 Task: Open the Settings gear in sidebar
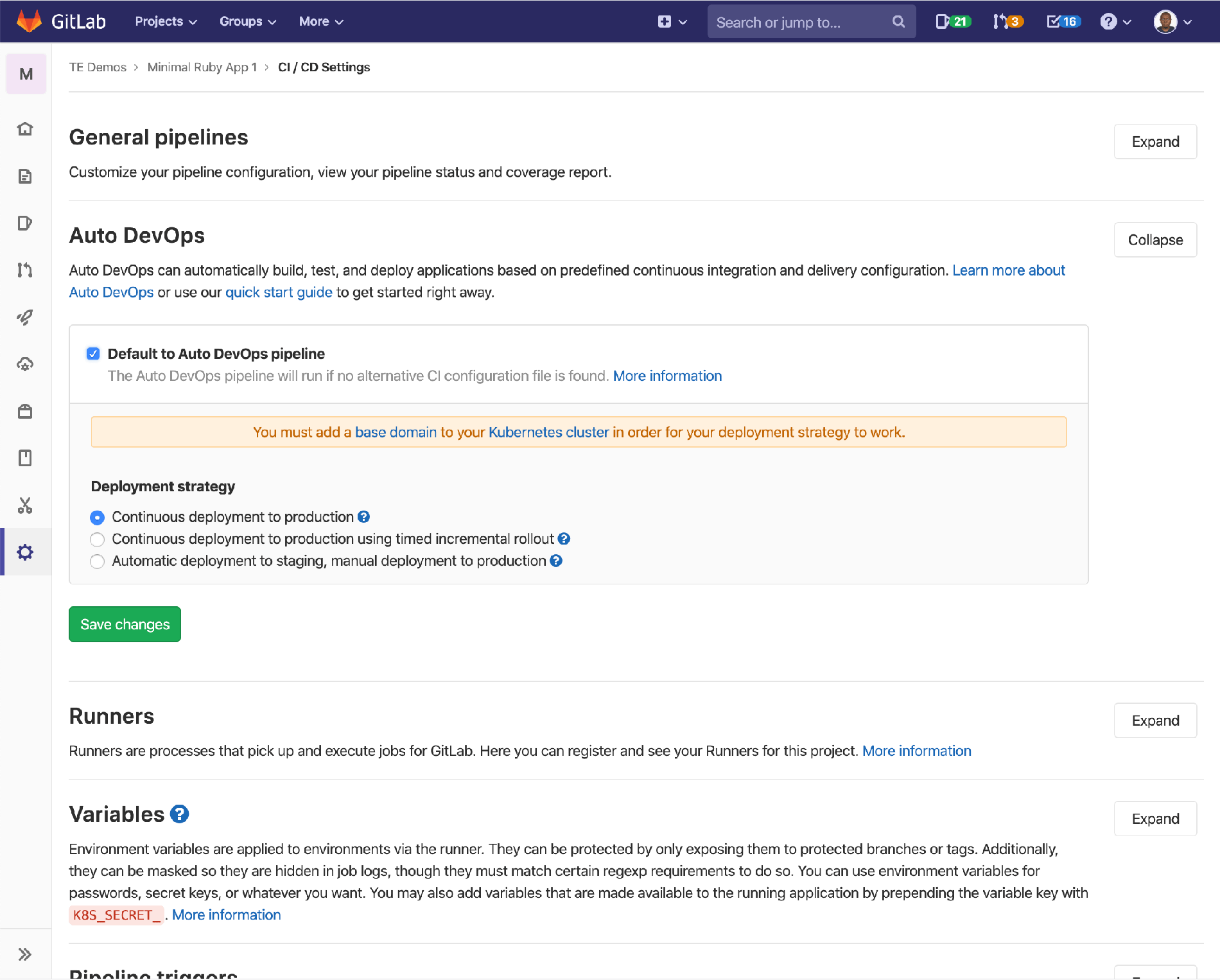[25, 552]
